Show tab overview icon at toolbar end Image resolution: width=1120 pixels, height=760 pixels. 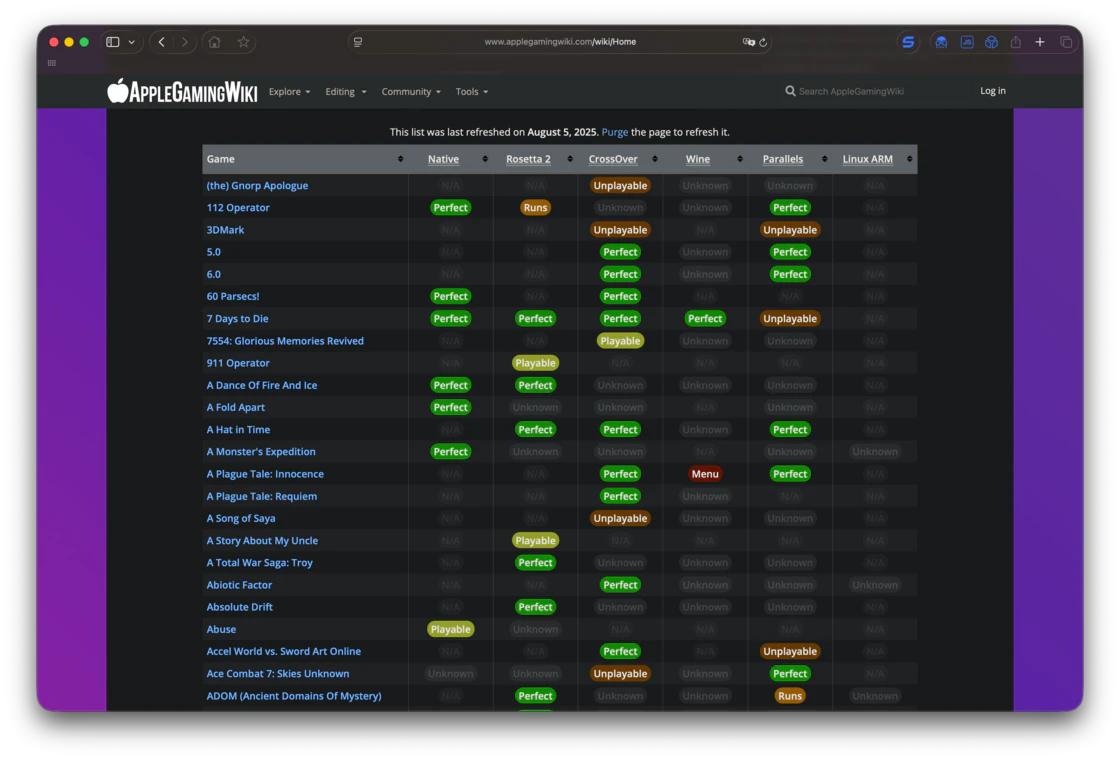tap(1066, 42)
